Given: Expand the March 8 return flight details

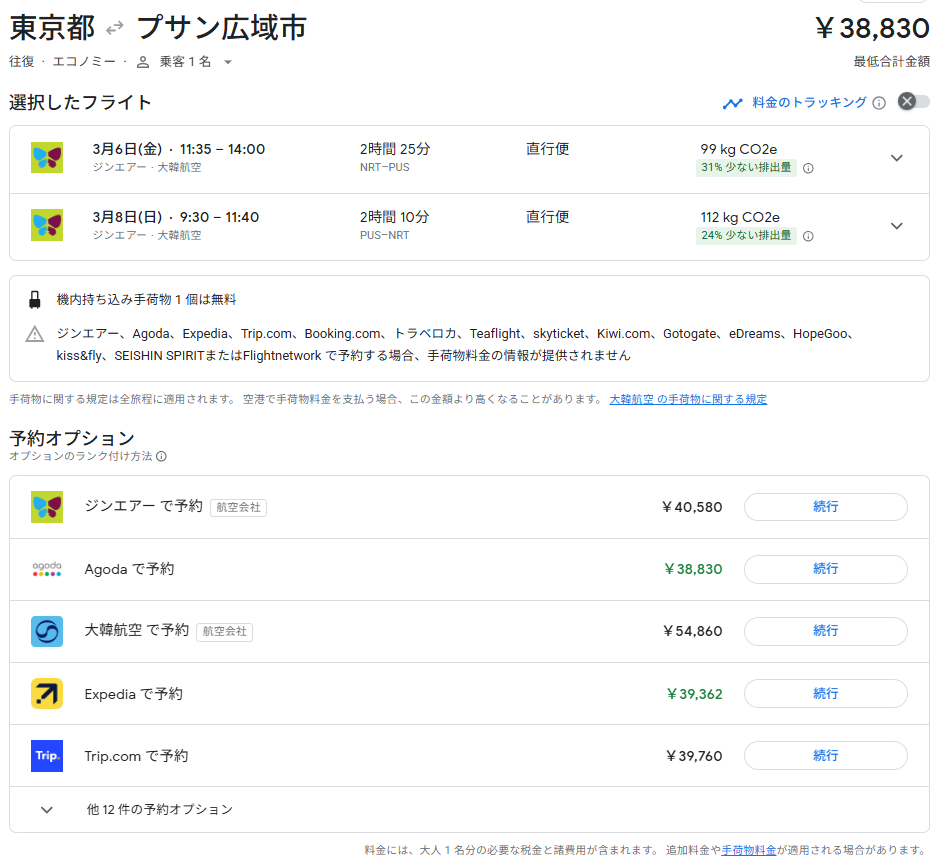Looking at the screenshot, I should (x=896, y=226).
